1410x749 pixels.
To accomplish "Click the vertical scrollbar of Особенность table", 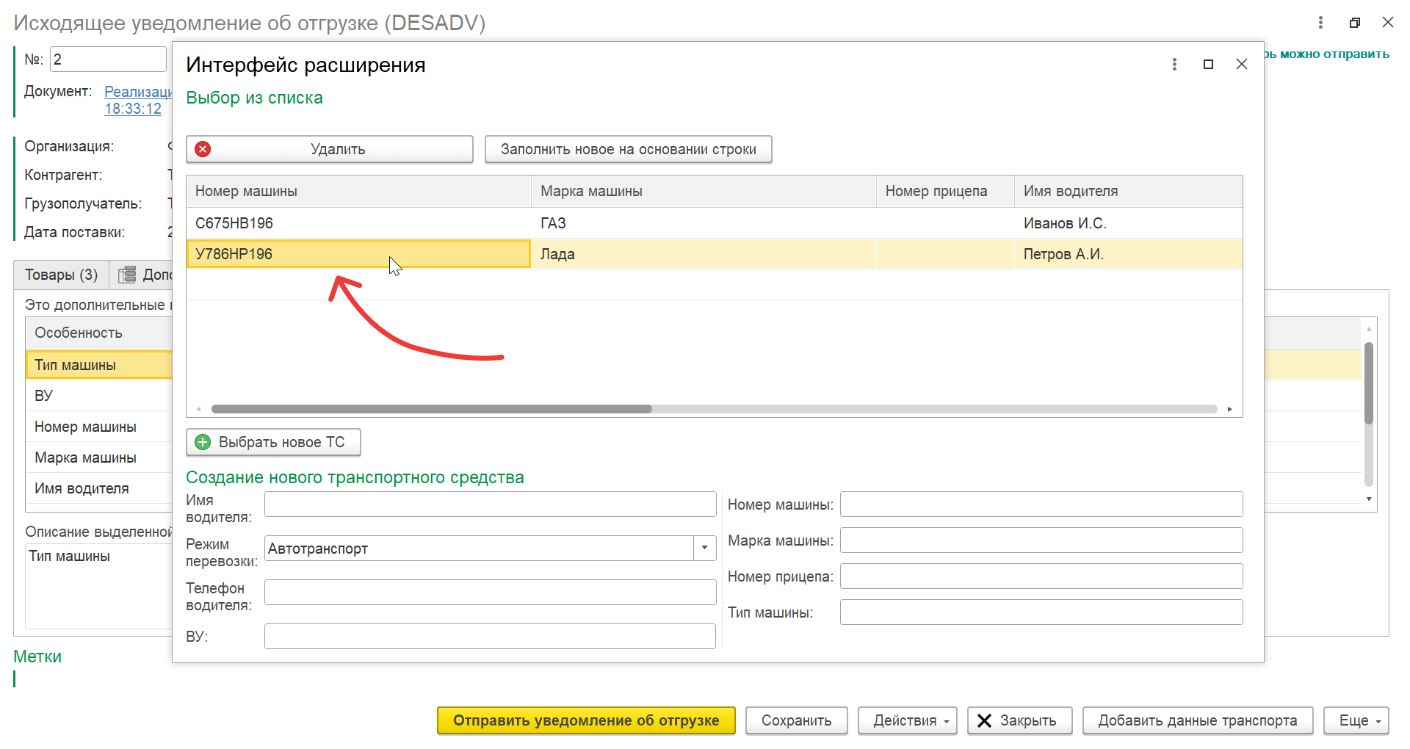I will pyautogui.click(x=1369, y=383).
